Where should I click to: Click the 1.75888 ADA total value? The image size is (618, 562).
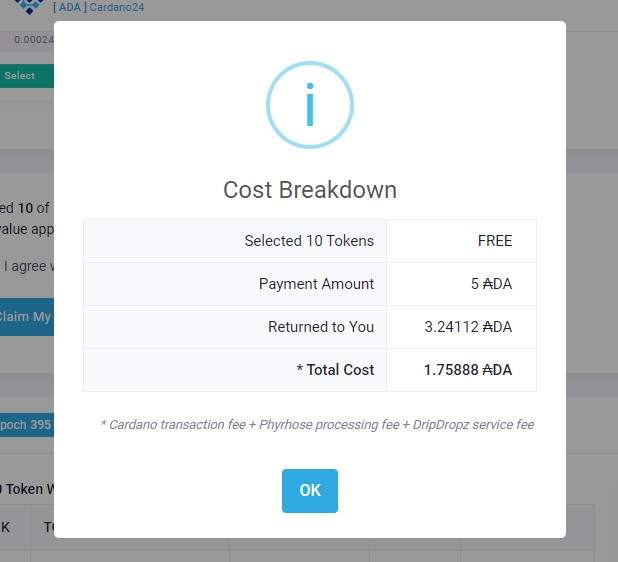[x=468, y=370]
